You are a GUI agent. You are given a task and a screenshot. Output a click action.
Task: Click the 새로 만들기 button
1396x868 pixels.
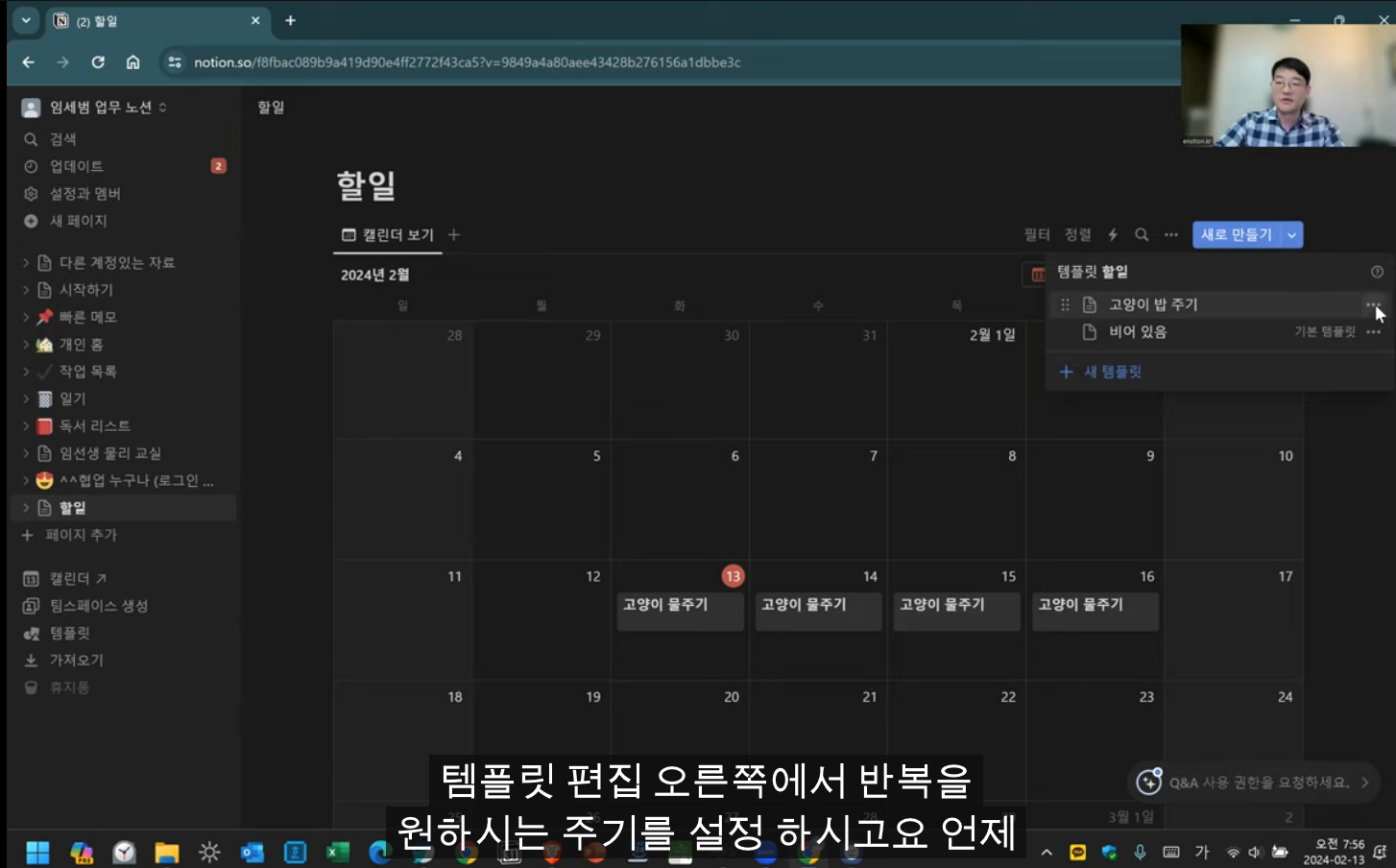coord(1237,235)
